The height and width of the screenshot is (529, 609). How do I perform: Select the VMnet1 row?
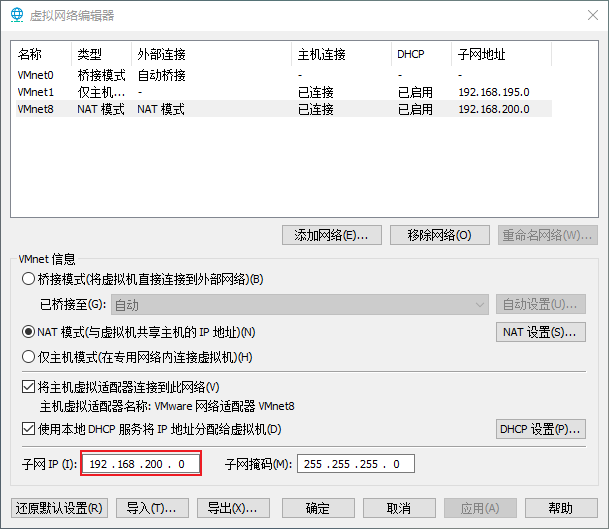click(x=284, y=92)
